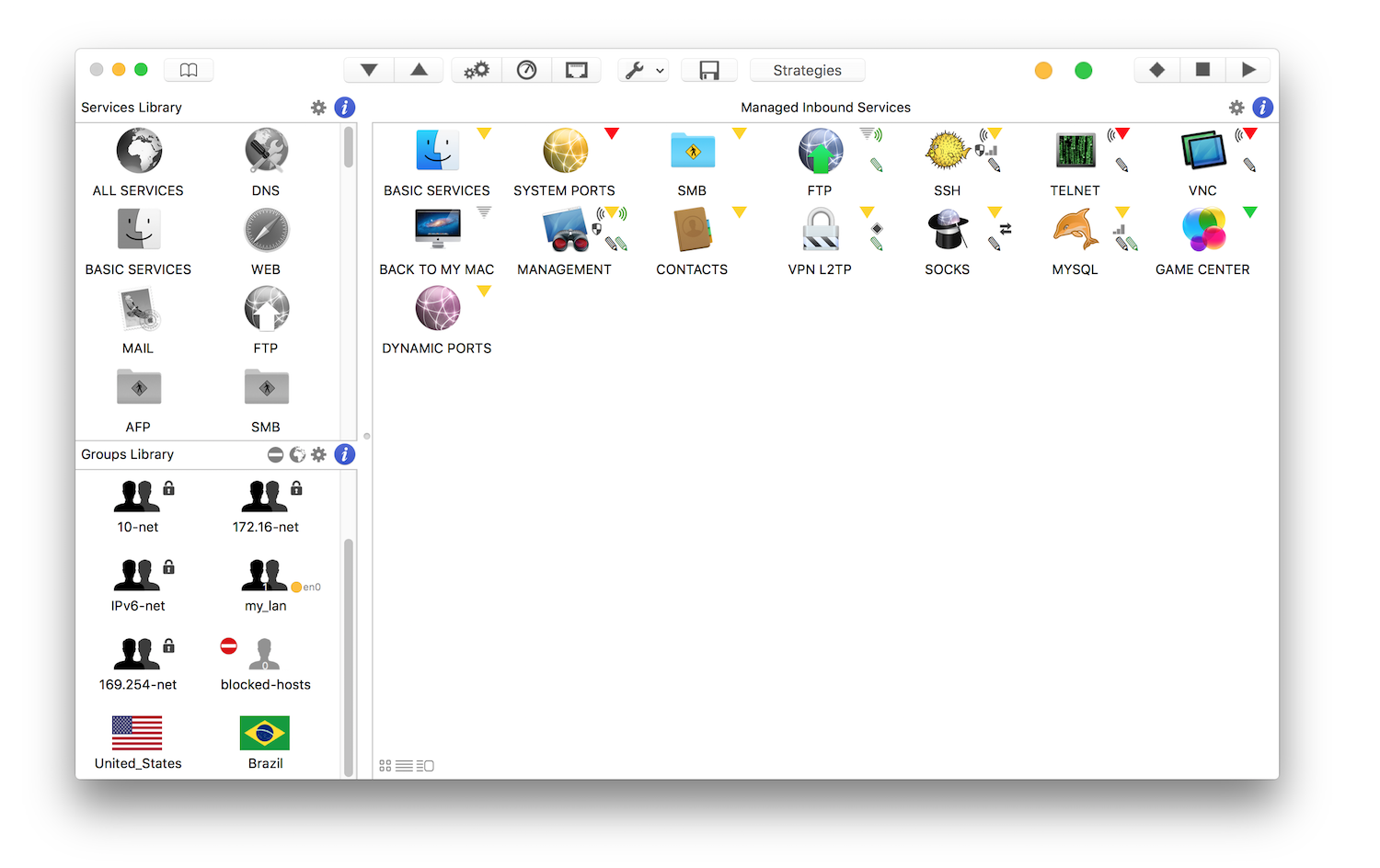Click the Strategies button
This screenshot has height=868, width=1380.
(807, 70)
